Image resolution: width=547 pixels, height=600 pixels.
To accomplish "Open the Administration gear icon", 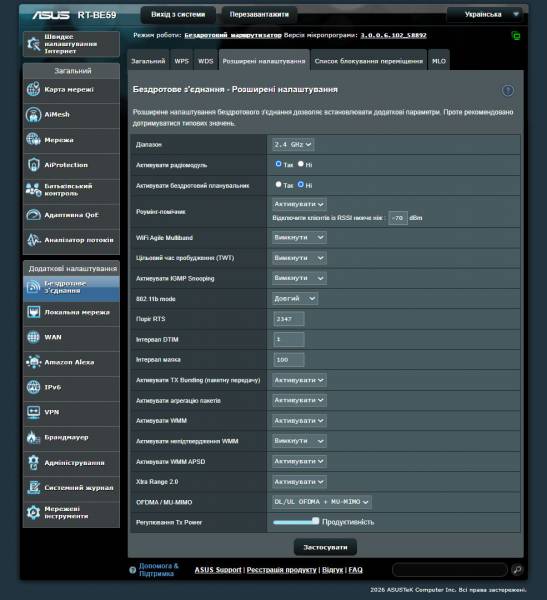I will 33,462.
